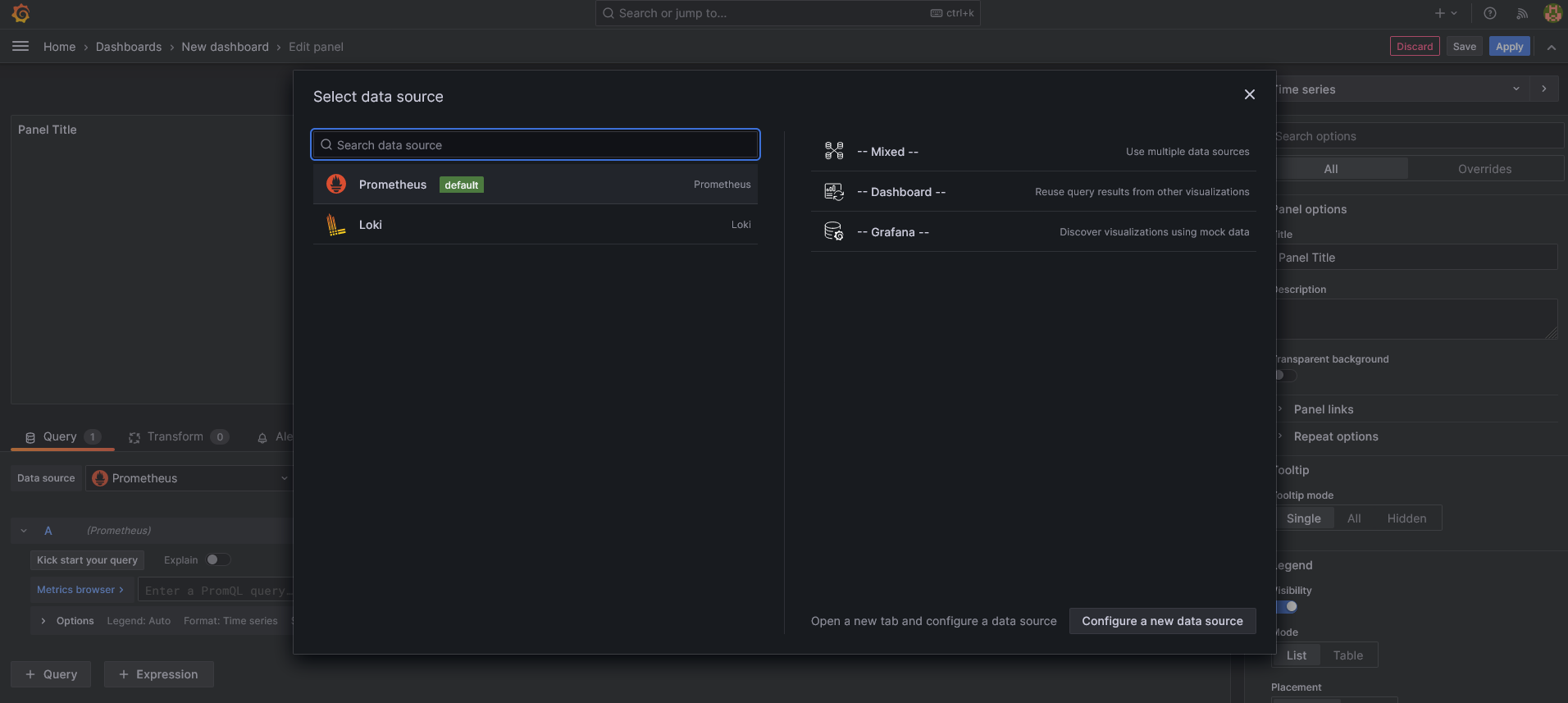Toggle the Explain switch

[x=218, y=559]
